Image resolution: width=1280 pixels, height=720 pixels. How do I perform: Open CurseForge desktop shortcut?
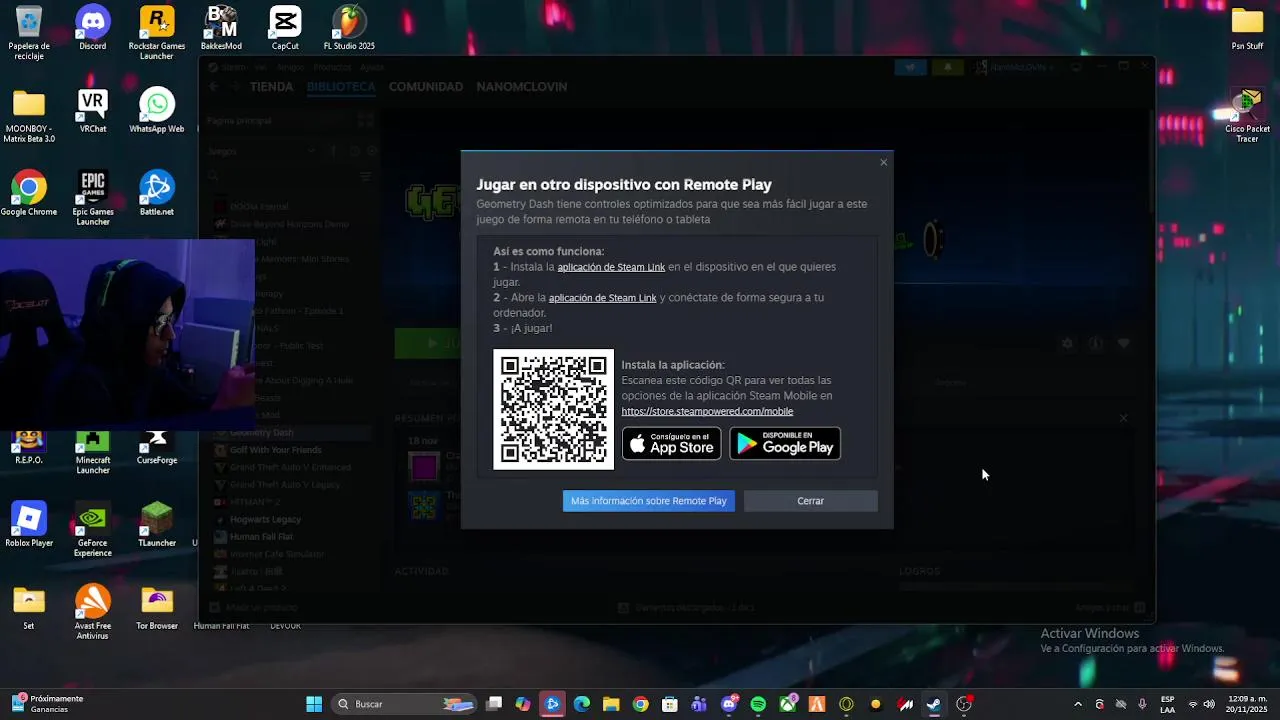pos(157,448)
